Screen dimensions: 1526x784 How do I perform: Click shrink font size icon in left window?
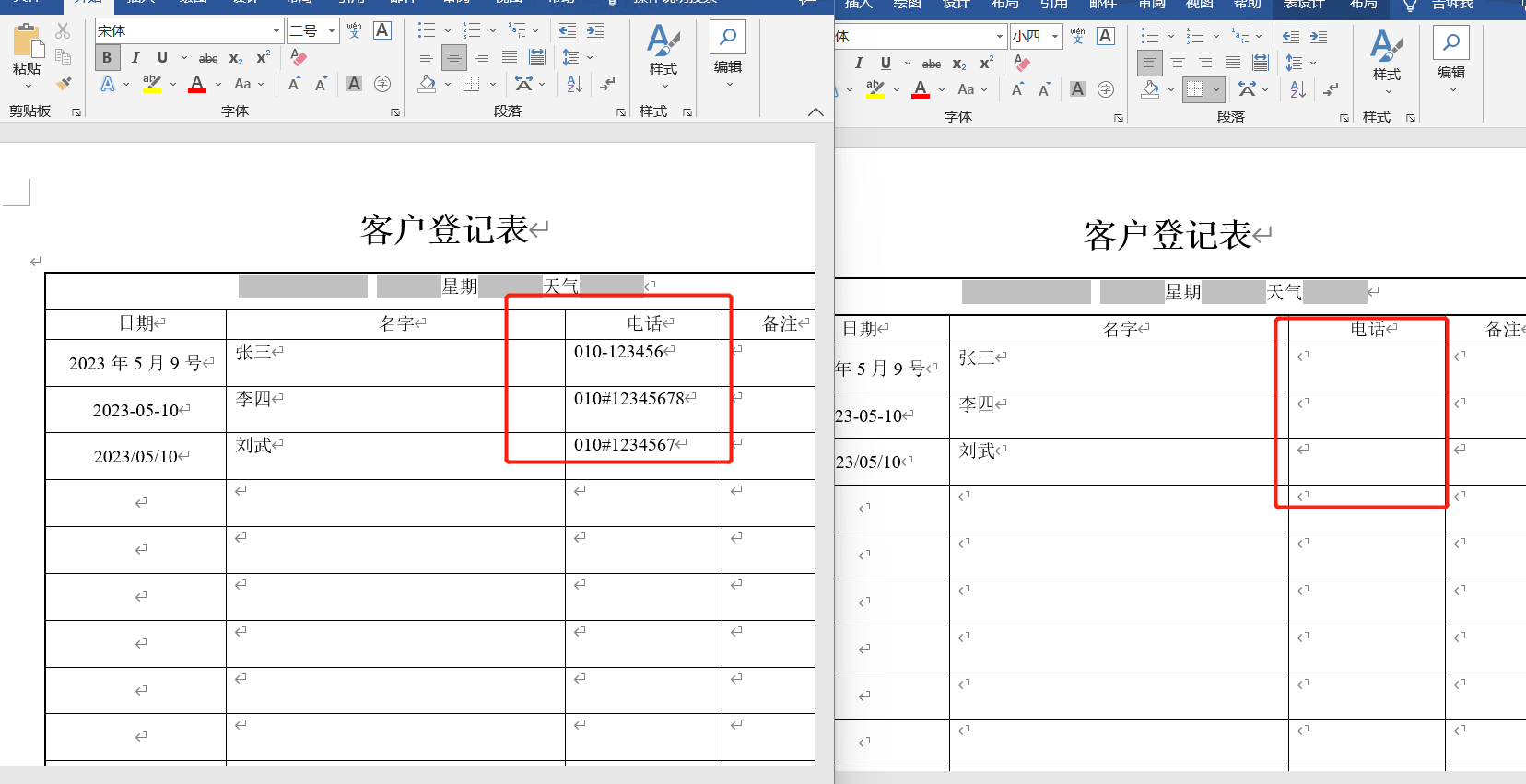[x=321, y=84]
